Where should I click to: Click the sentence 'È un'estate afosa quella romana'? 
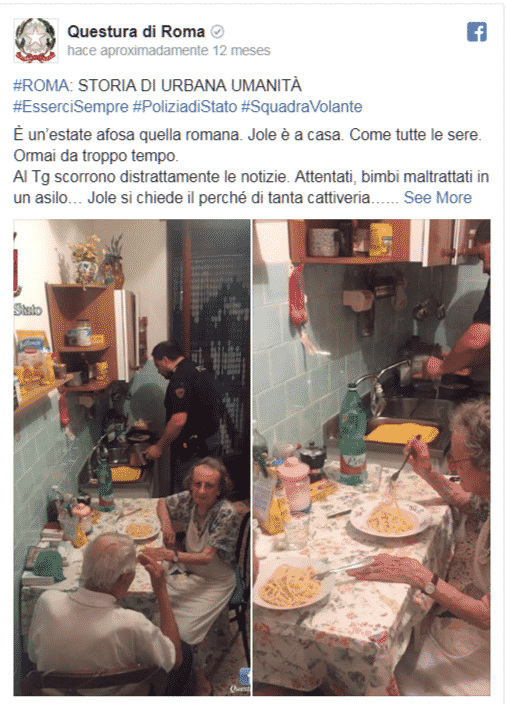tap(127, 135)
